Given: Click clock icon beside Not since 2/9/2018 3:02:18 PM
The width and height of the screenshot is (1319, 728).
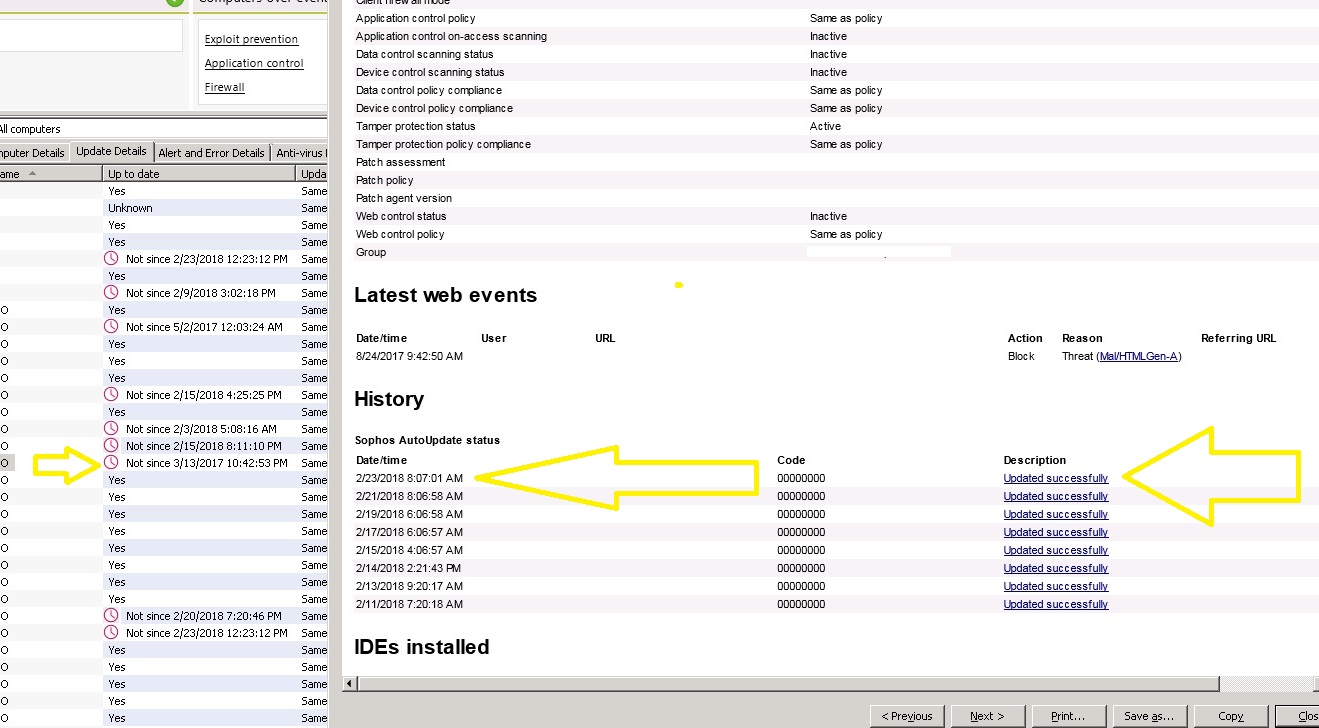Looking at the screenshot, I should click(x=112, y=293).
